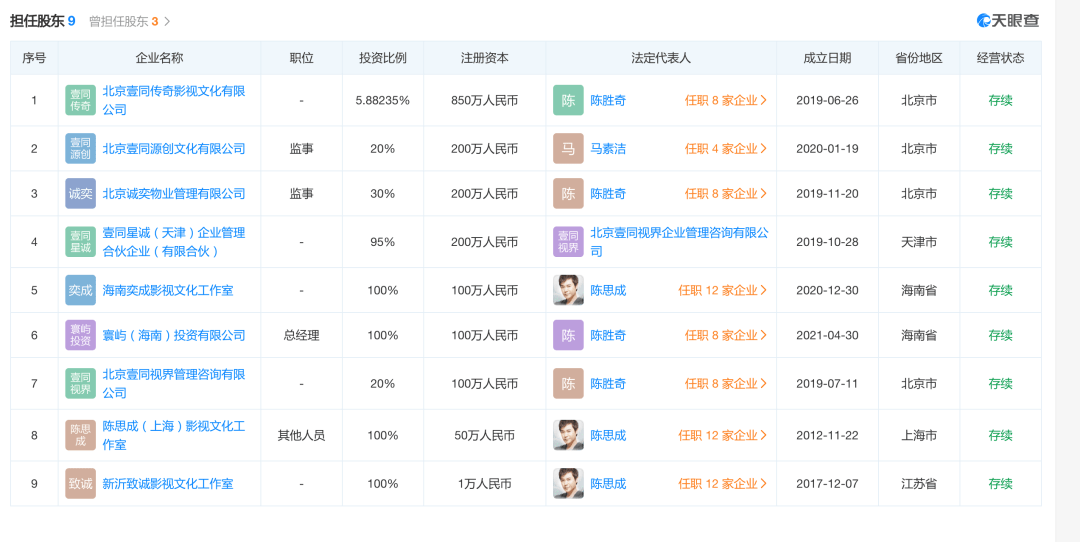Click the 马 avatar badge for 马素洁

[x=568, y=149]
